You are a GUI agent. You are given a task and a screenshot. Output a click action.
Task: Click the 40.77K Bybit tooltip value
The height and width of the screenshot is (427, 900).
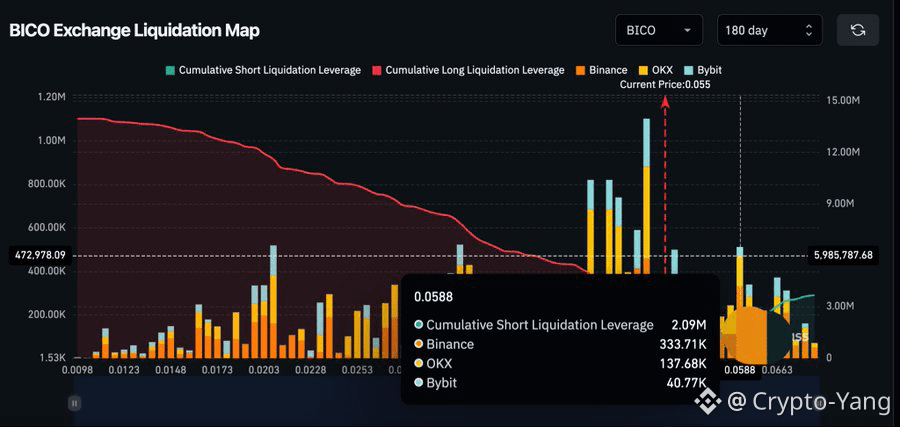pyautogui.click(x=686, y=383)
